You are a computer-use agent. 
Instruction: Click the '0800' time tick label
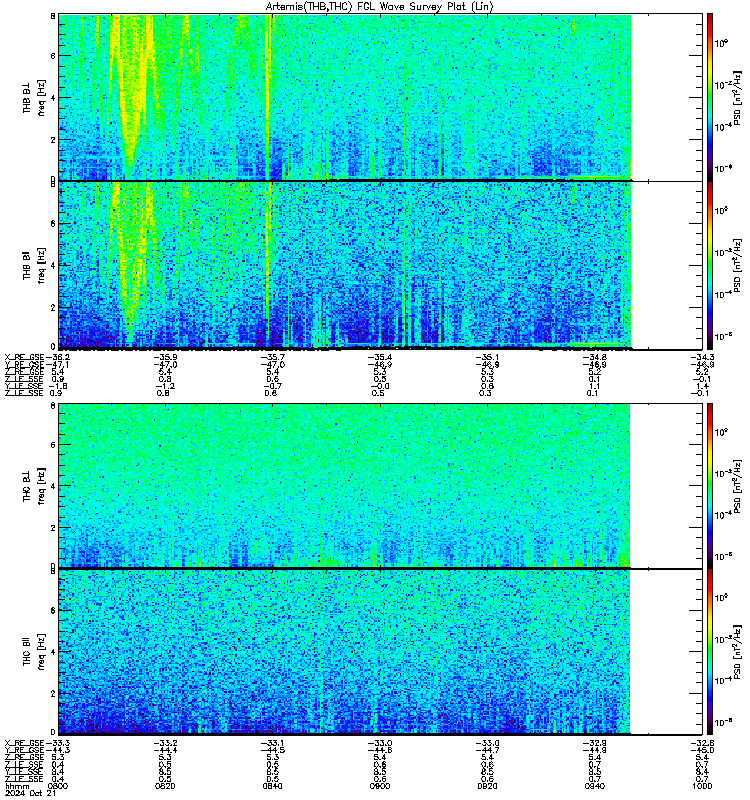(58, 786)
